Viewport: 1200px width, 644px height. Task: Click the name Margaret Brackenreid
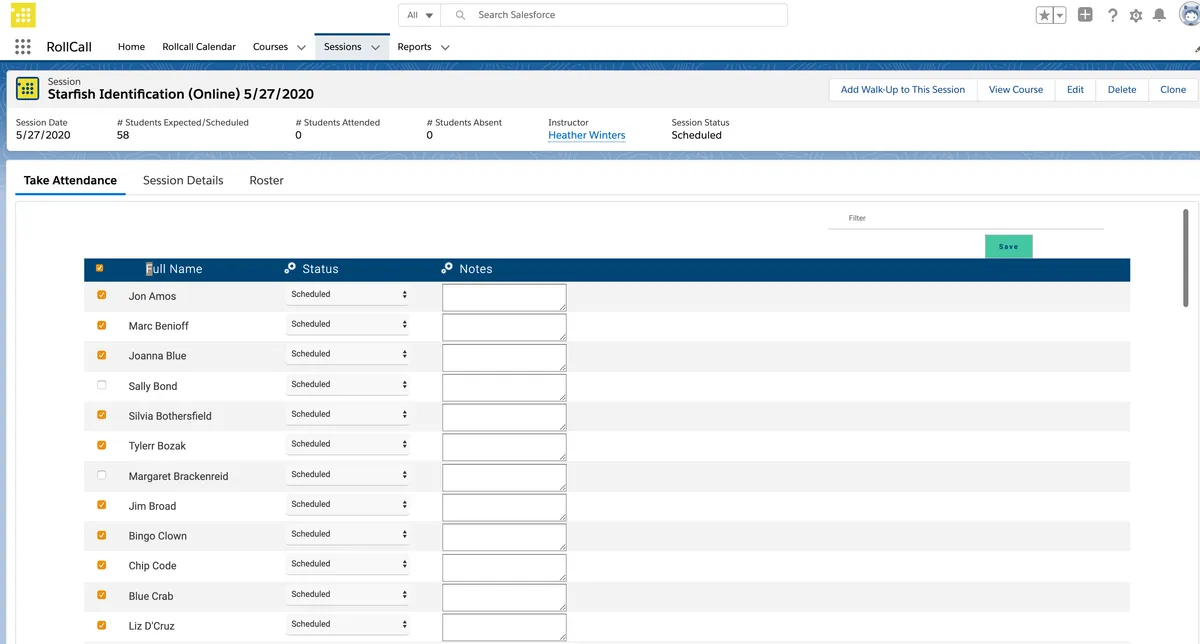[x=178, y=476]
